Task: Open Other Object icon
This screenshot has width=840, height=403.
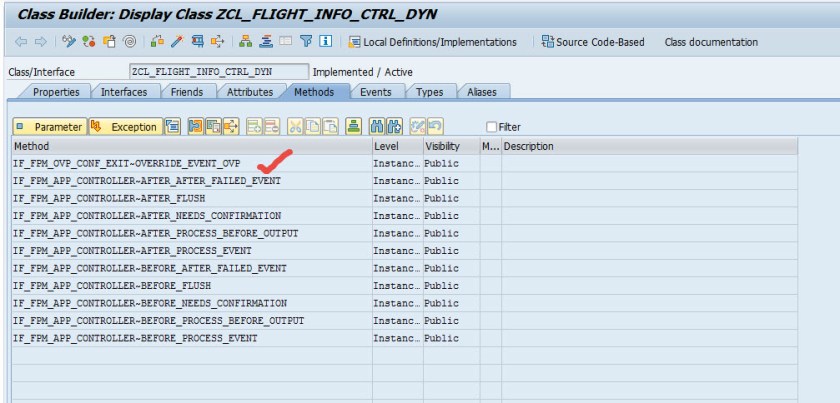Action: click(109, 42)
